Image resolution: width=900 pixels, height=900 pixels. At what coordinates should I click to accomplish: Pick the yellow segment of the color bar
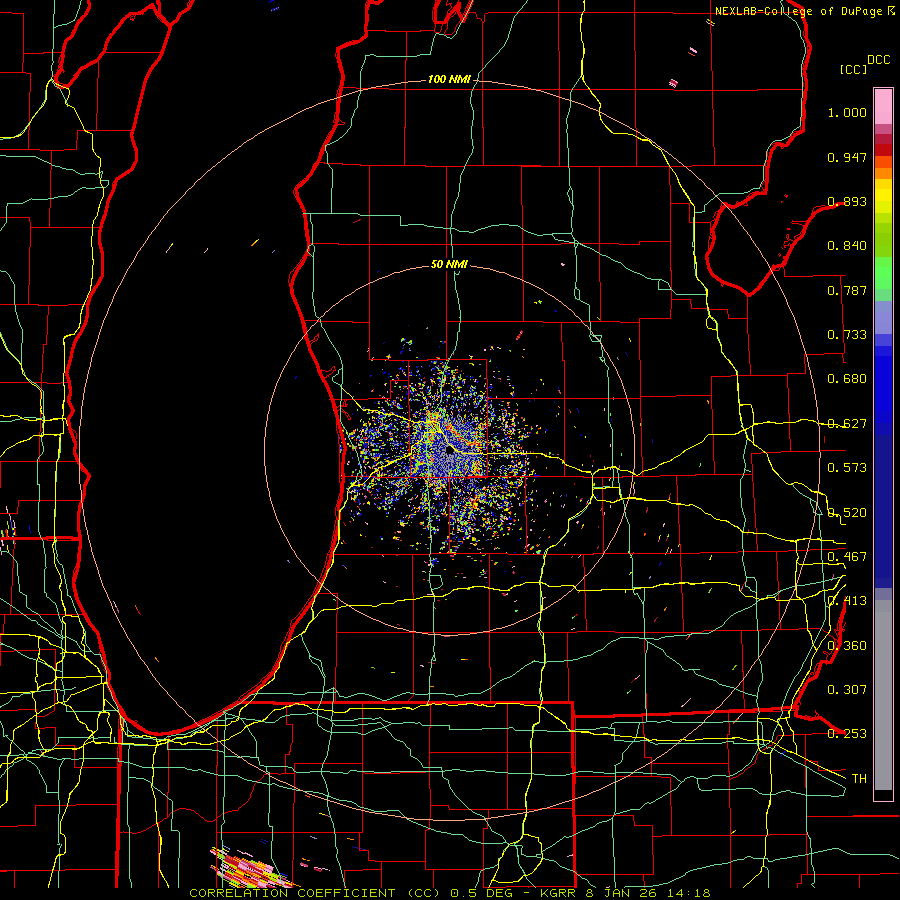[883, 196]
